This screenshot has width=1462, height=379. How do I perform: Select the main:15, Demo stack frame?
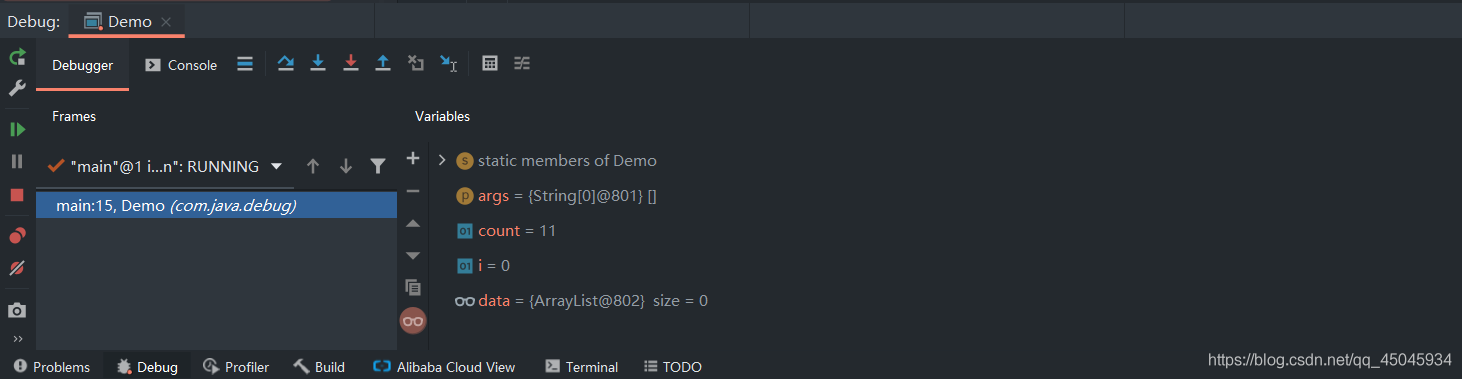pos(217,205)
